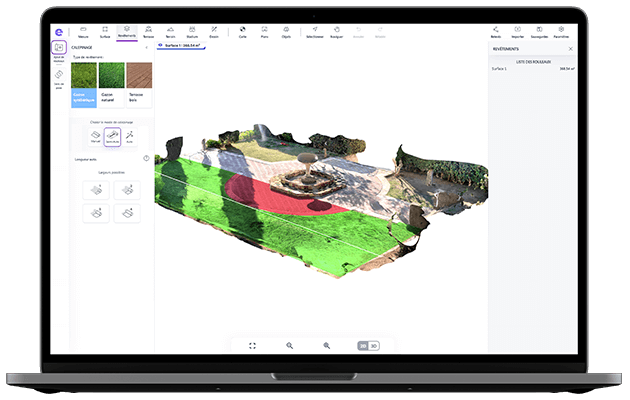Select the Dessin drawing tool
The height and width of the screenshot is (400, 630).
click(x=214, y=32)
